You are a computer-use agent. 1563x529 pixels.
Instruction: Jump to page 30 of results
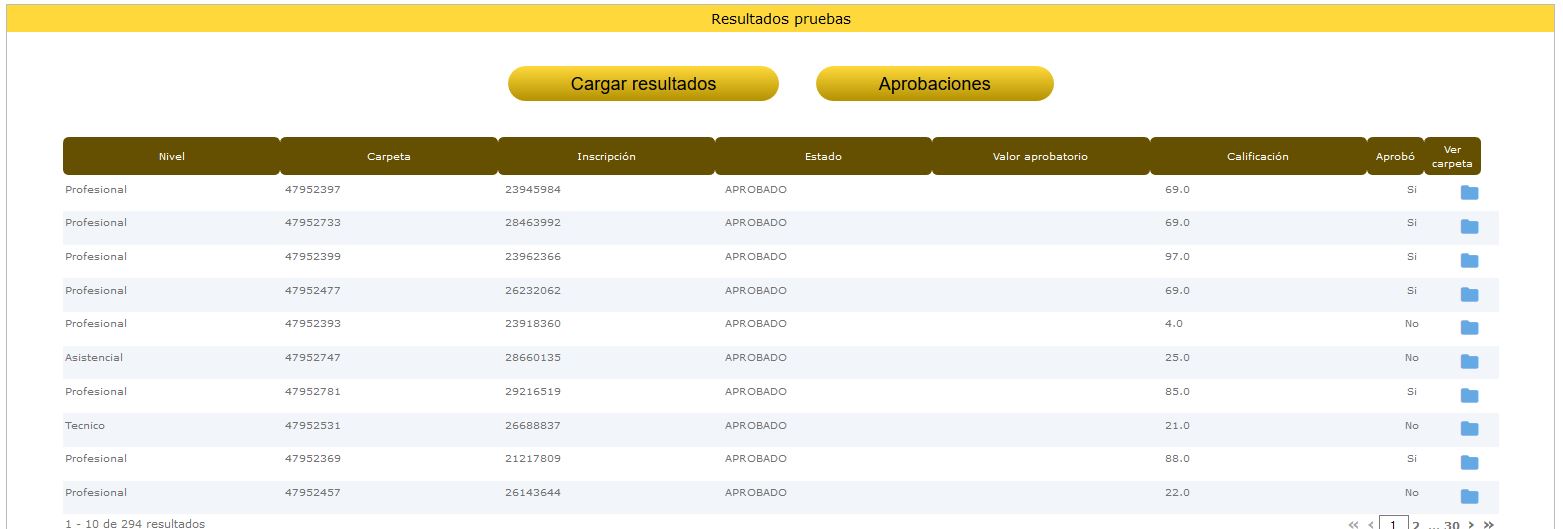[1451, 524]
